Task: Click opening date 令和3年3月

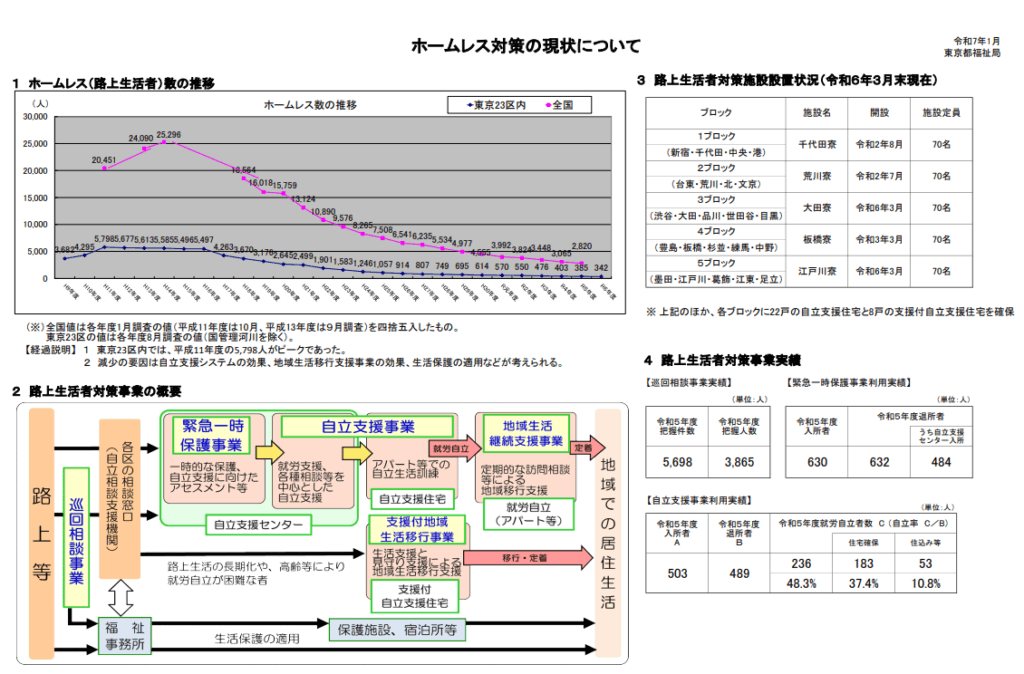Action: [879, 240]
